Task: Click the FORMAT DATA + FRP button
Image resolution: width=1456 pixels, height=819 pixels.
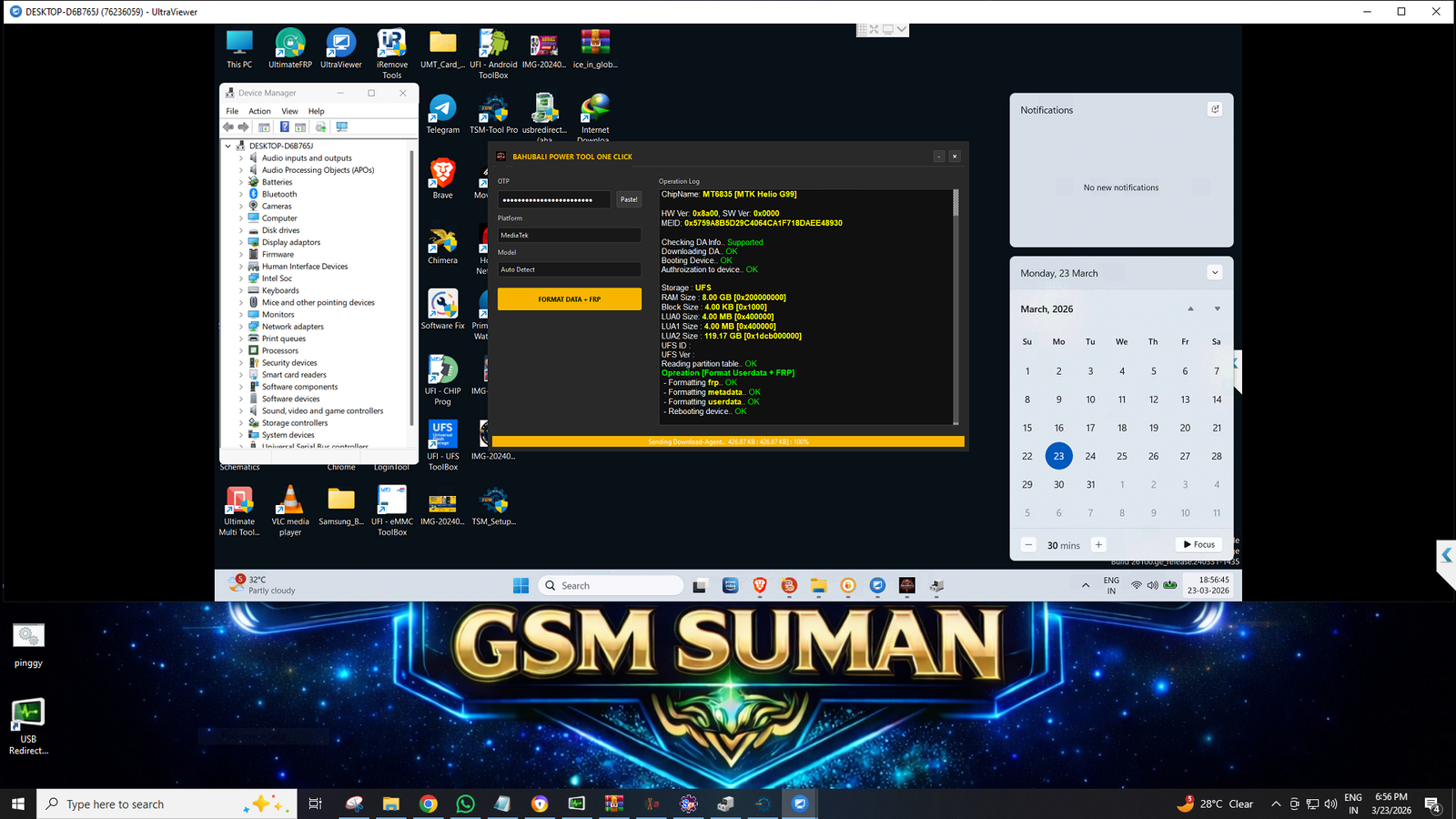Action: point(569,299)
